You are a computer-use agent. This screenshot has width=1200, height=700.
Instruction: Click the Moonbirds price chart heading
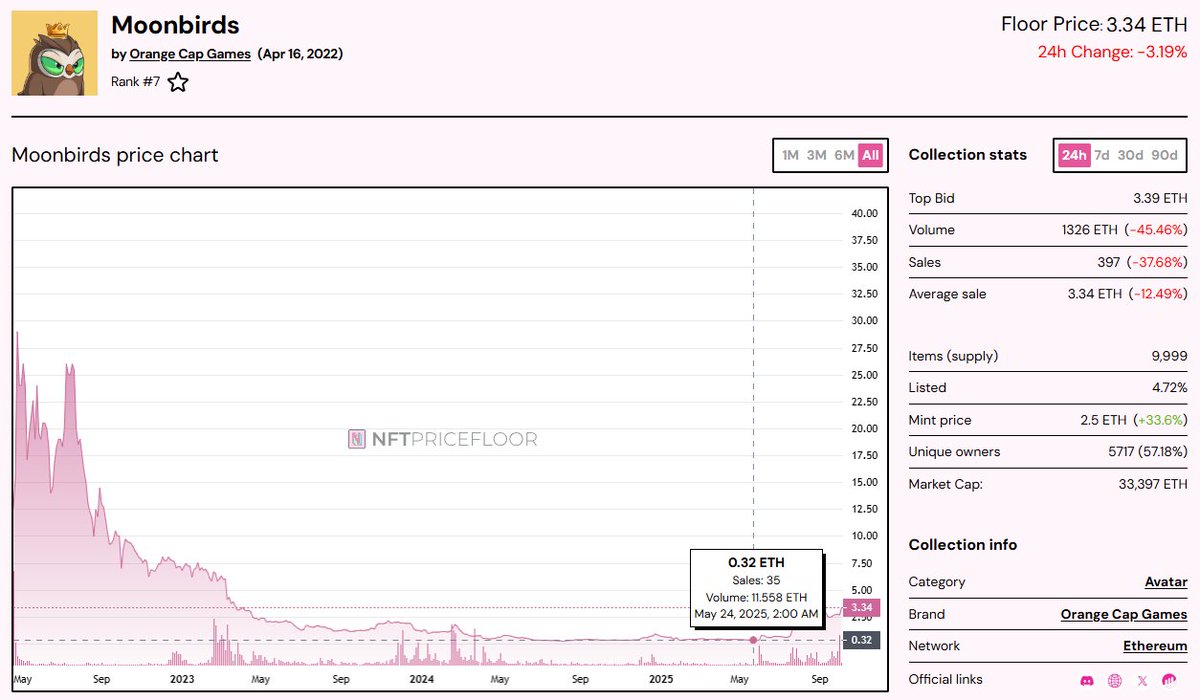point(115,155)
